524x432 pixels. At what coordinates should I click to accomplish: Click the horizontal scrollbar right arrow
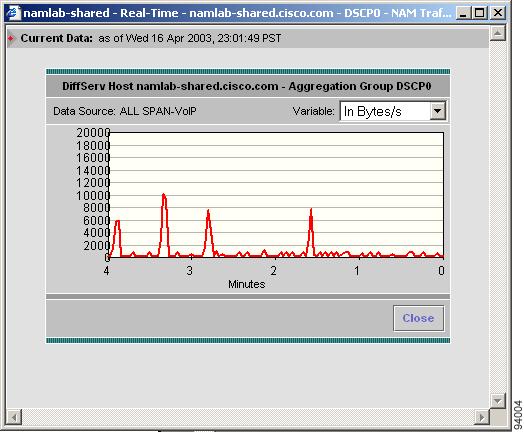[x=482, y=417]
